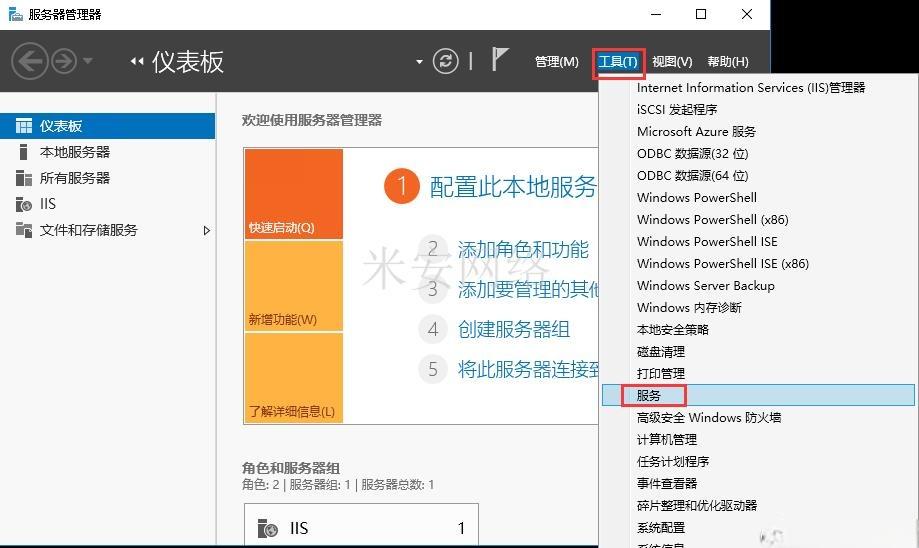
Task: Open 任务计划程序 from tools menu
Action: [673, 461]
